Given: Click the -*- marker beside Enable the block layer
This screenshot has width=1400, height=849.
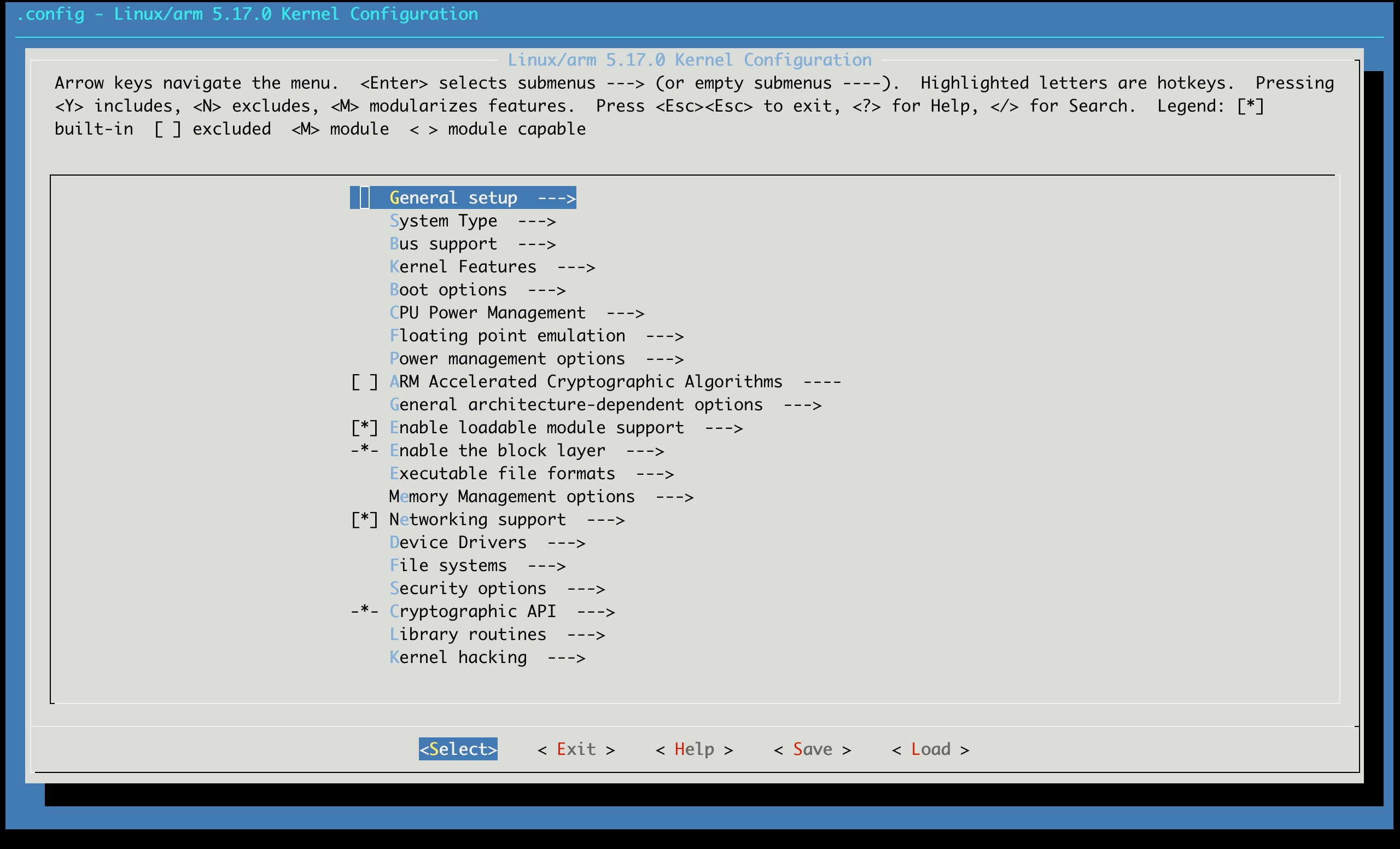Looking at the screenshot, I should [364, 451].
